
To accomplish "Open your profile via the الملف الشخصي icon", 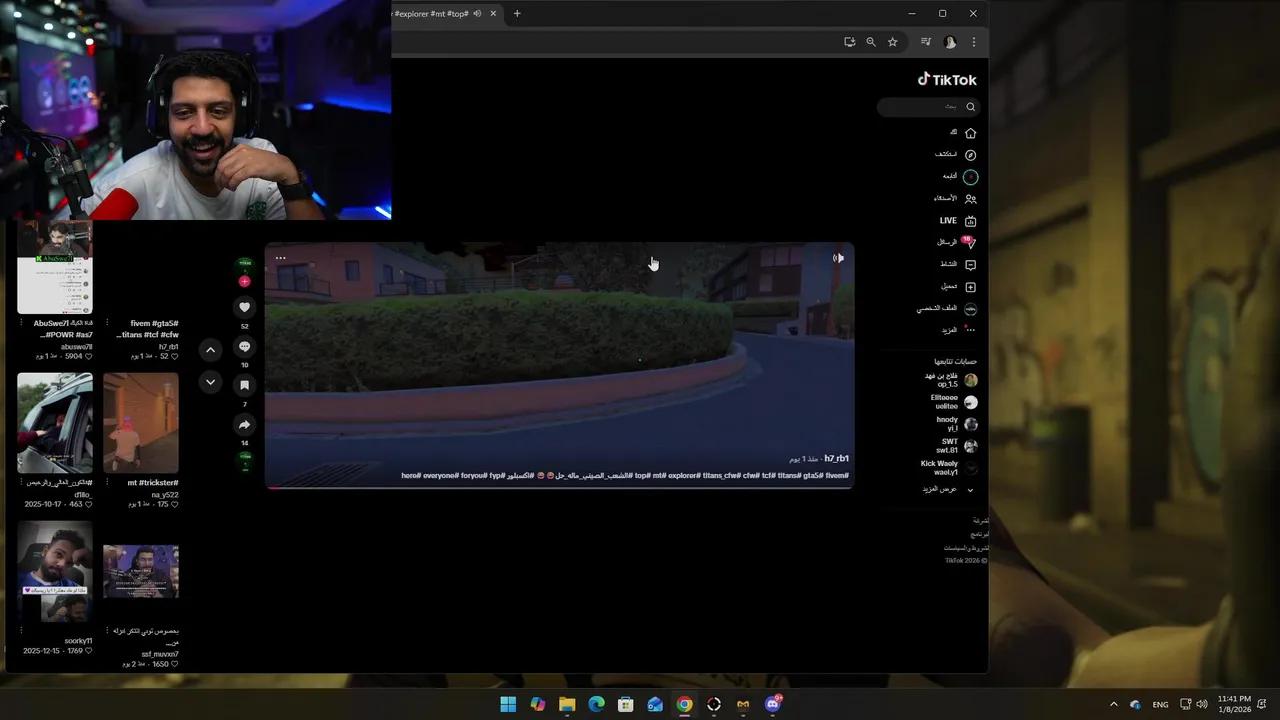I will [x=970, y=309].
